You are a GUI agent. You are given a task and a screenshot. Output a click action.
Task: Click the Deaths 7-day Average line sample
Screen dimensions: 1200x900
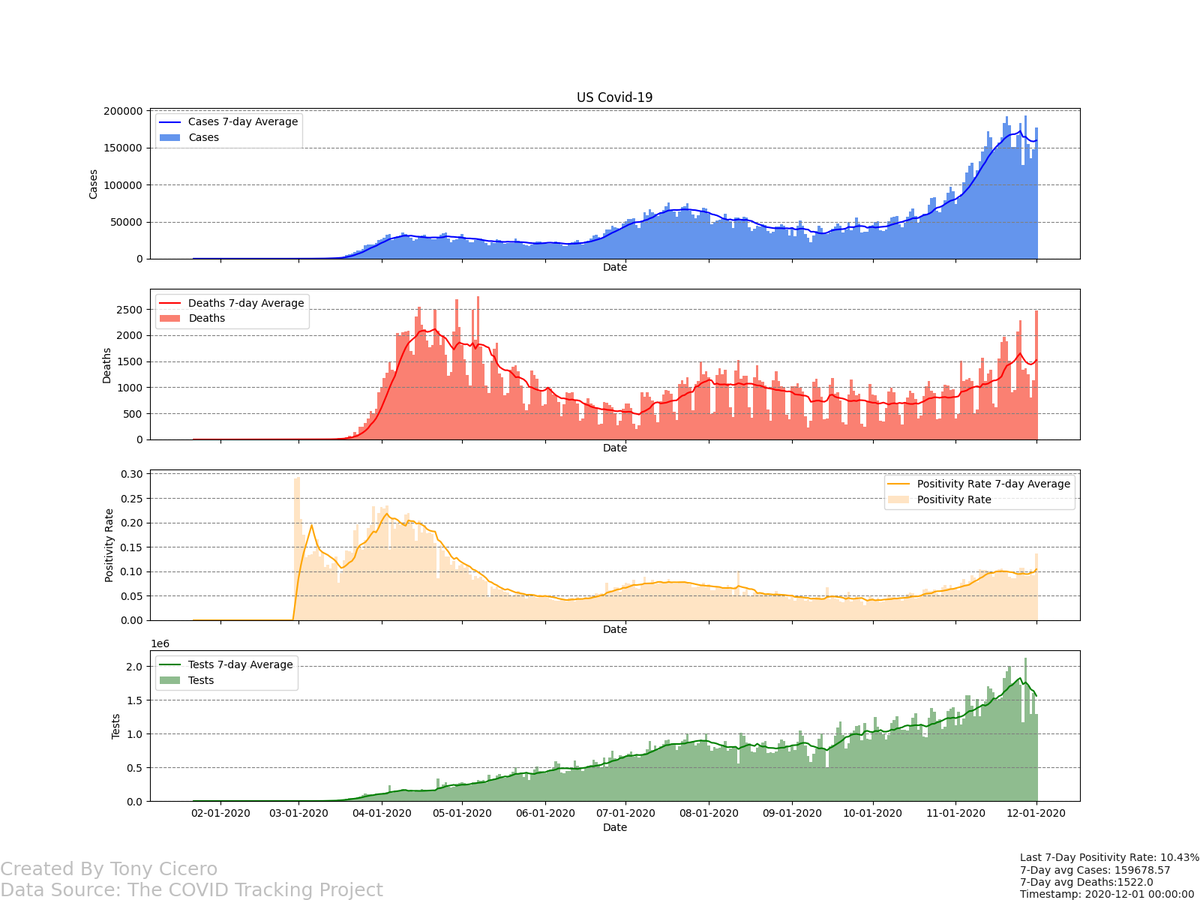[x=172, y=302]
